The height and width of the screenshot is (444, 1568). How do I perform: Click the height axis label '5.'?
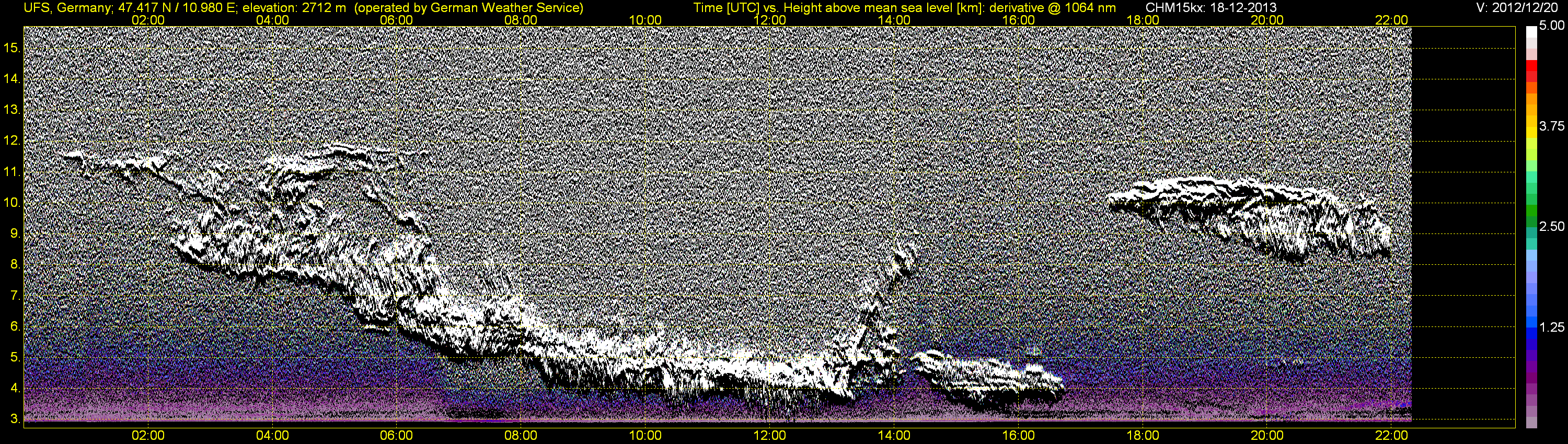15,358
